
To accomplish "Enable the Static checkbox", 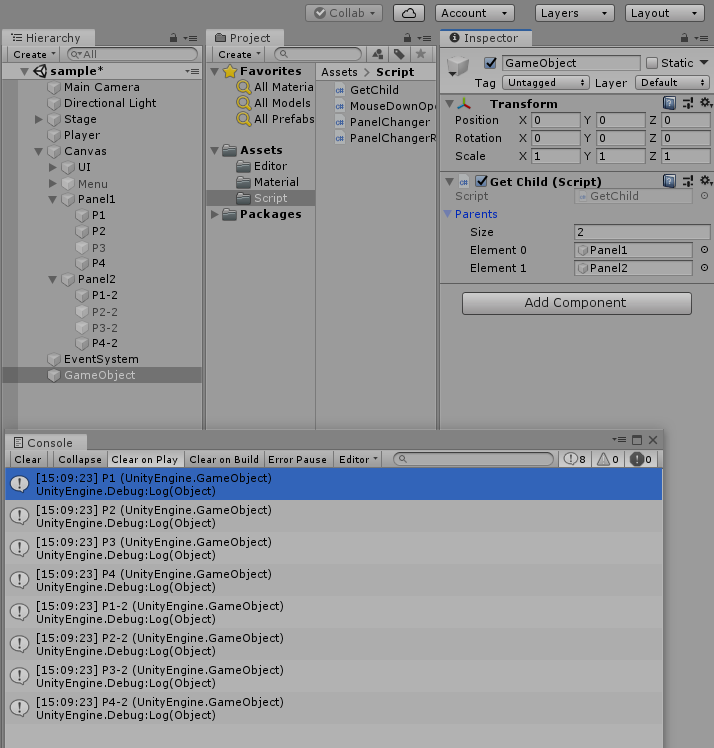I will [x=652, y=63].
